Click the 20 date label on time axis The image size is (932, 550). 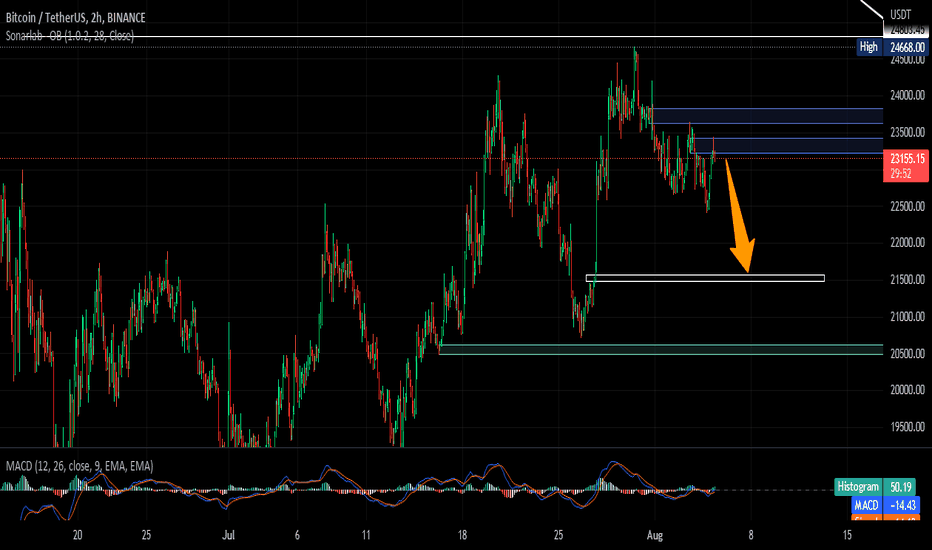77,535
